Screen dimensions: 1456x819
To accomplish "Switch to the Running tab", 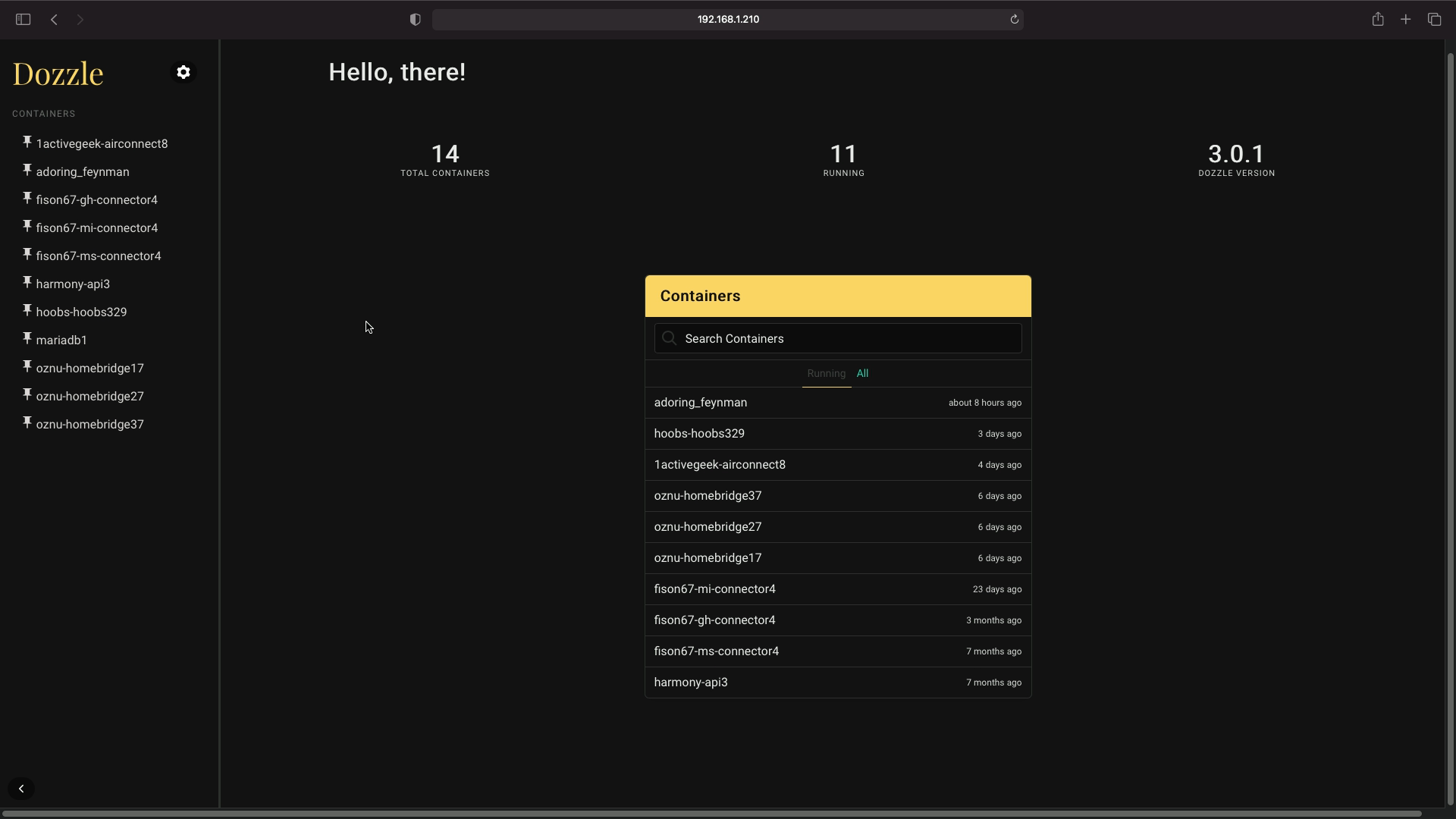I will pyautogui.click(x=826, y=373).
